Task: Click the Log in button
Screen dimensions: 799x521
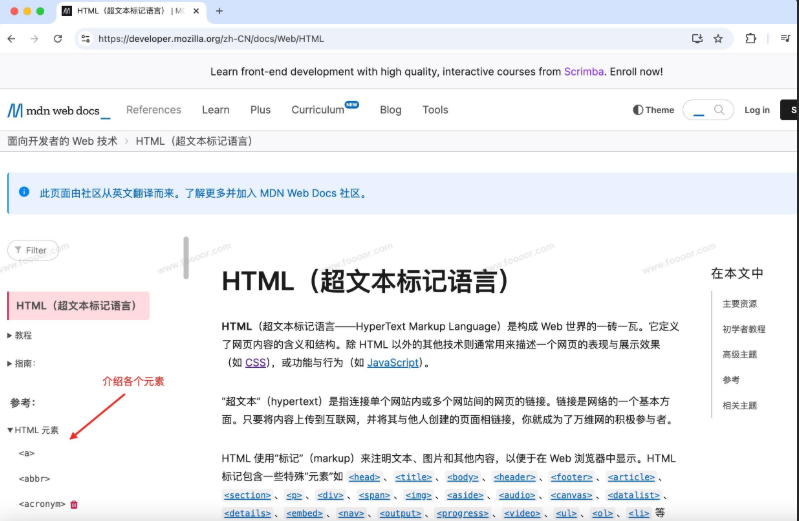Action: coord(757,110)
